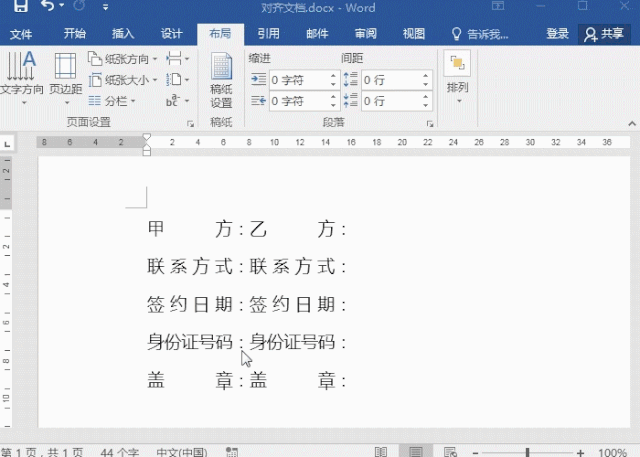This screenshot has width=640, height=457.
Task: Click the text 甲 方 in document
Action: click(190, 228)
